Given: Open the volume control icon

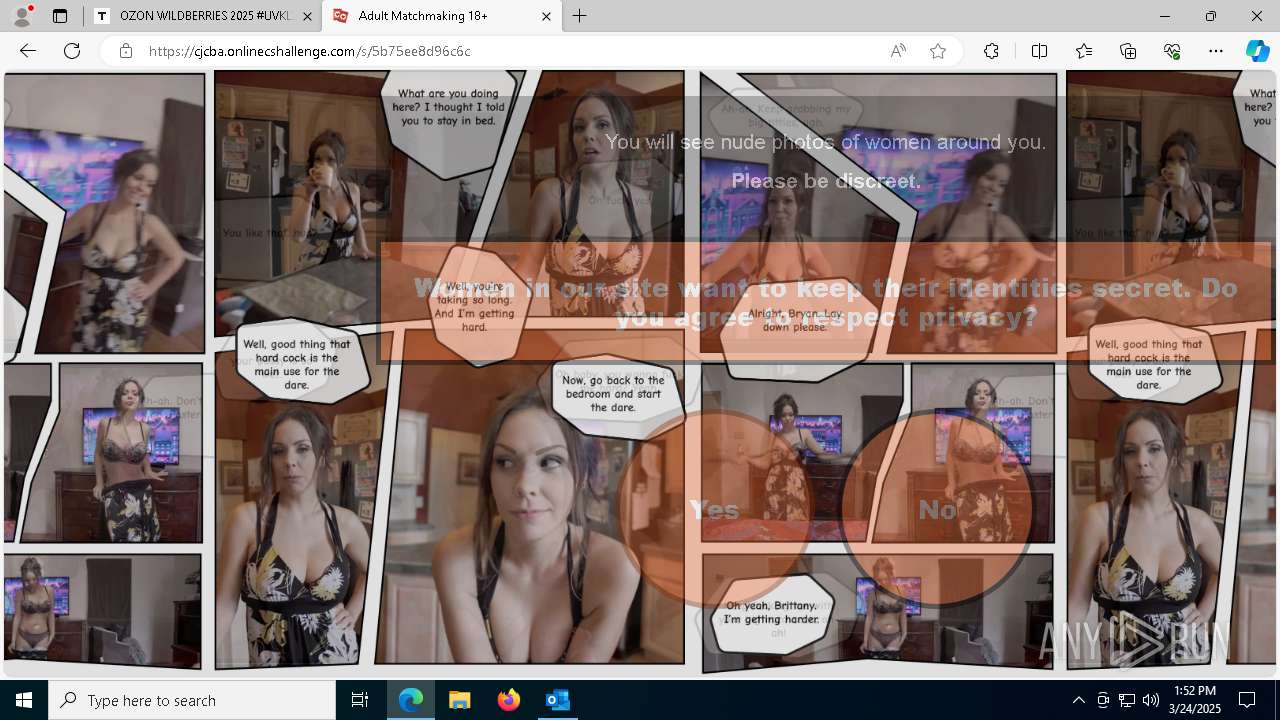Looking at the screenshot, I should tap(1150, 700).
